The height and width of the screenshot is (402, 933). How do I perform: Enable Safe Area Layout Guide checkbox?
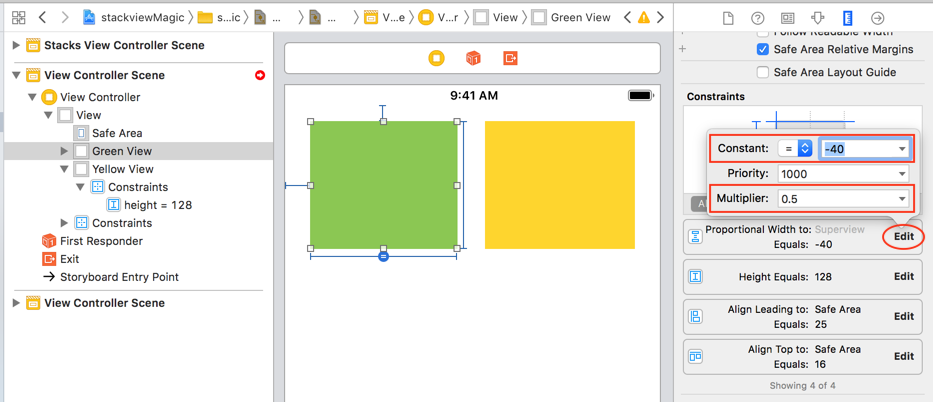[x=763, y=72]
